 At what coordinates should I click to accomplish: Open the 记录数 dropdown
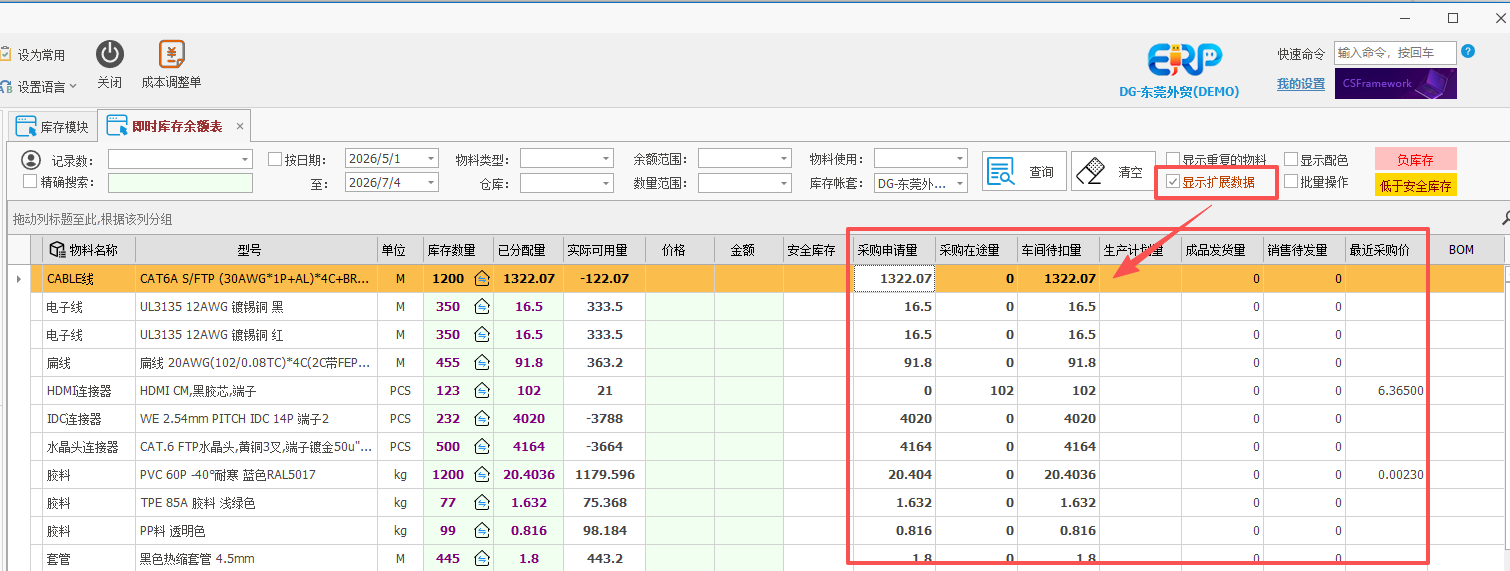click(x=245, y=159)
